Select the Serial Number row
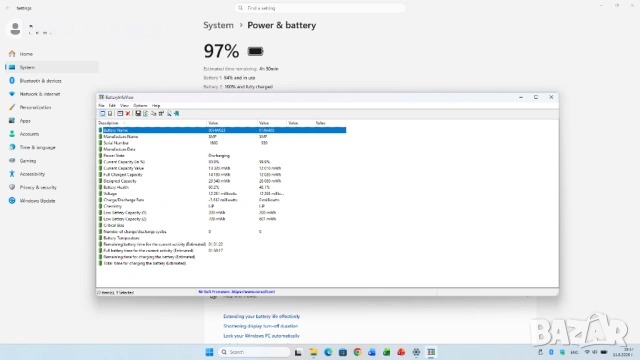This screenshot has width=640, height=360. tap(222, 143)
